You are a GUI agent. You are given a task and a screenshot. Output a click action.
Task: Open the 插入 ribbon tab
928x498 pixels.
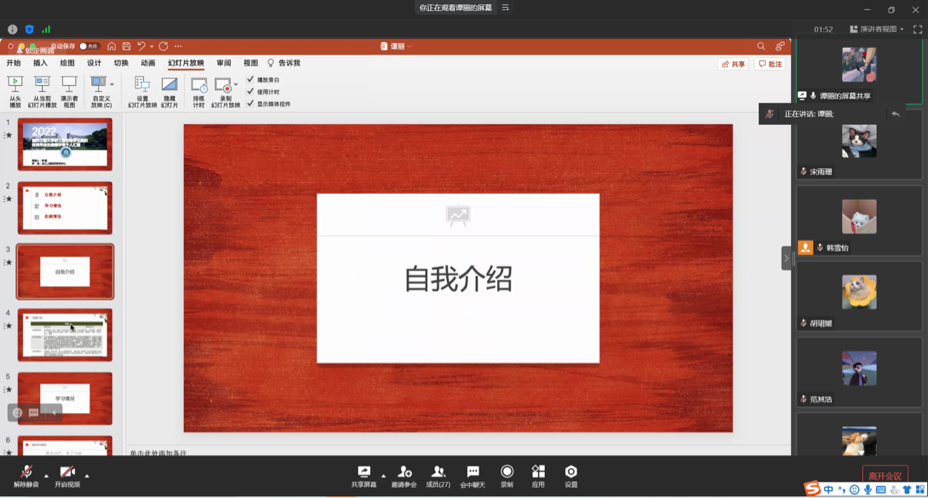click(40, 63)
